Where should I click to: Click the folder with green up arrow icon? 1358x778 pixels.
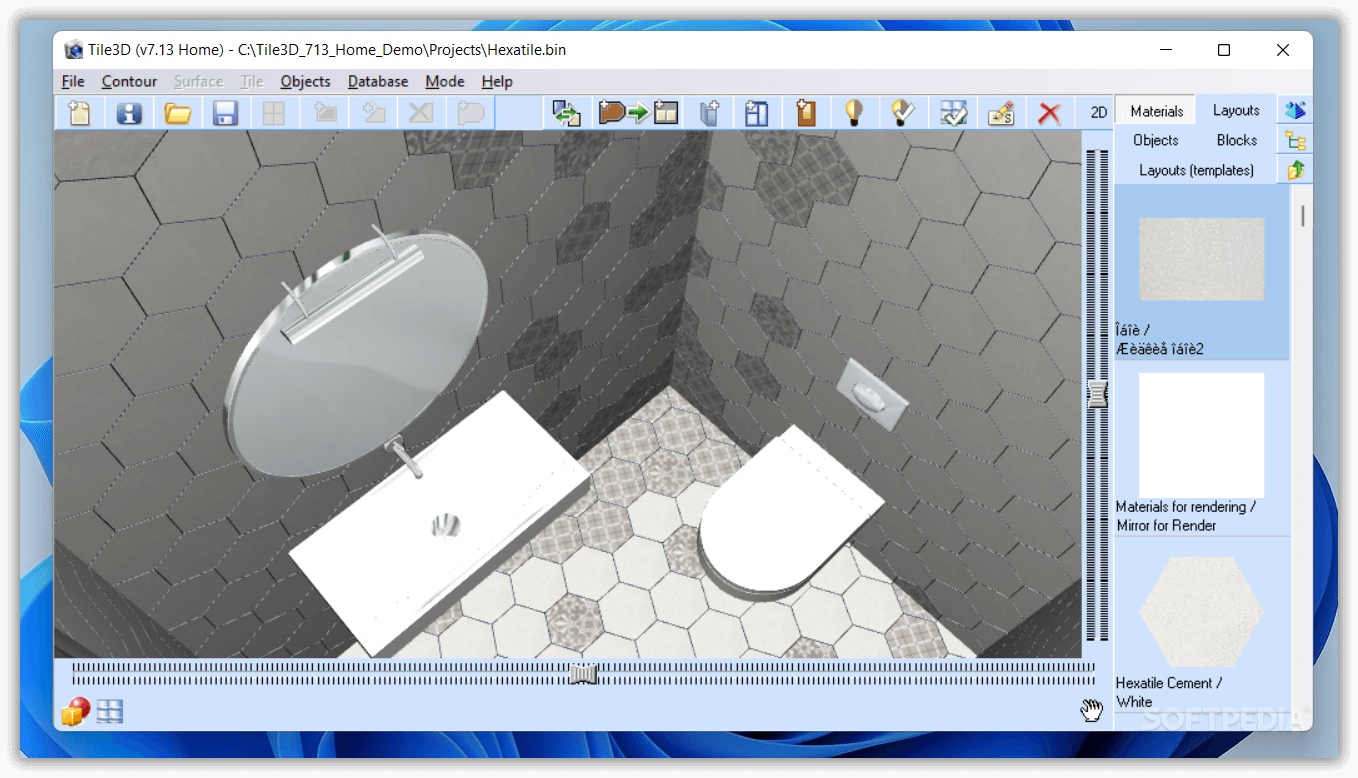click(1296, 170)
